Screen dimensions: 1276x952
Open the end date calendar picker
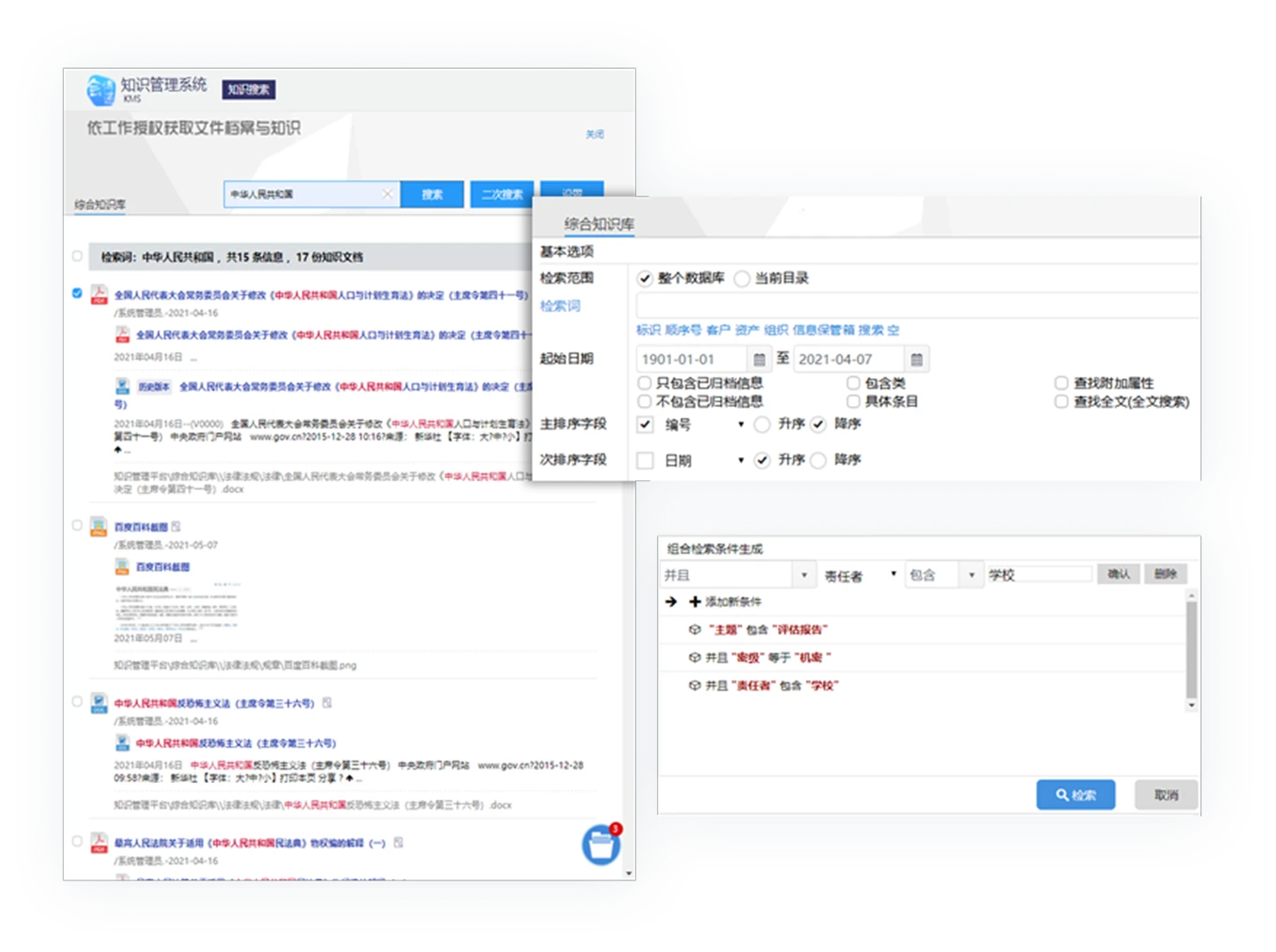916,360
